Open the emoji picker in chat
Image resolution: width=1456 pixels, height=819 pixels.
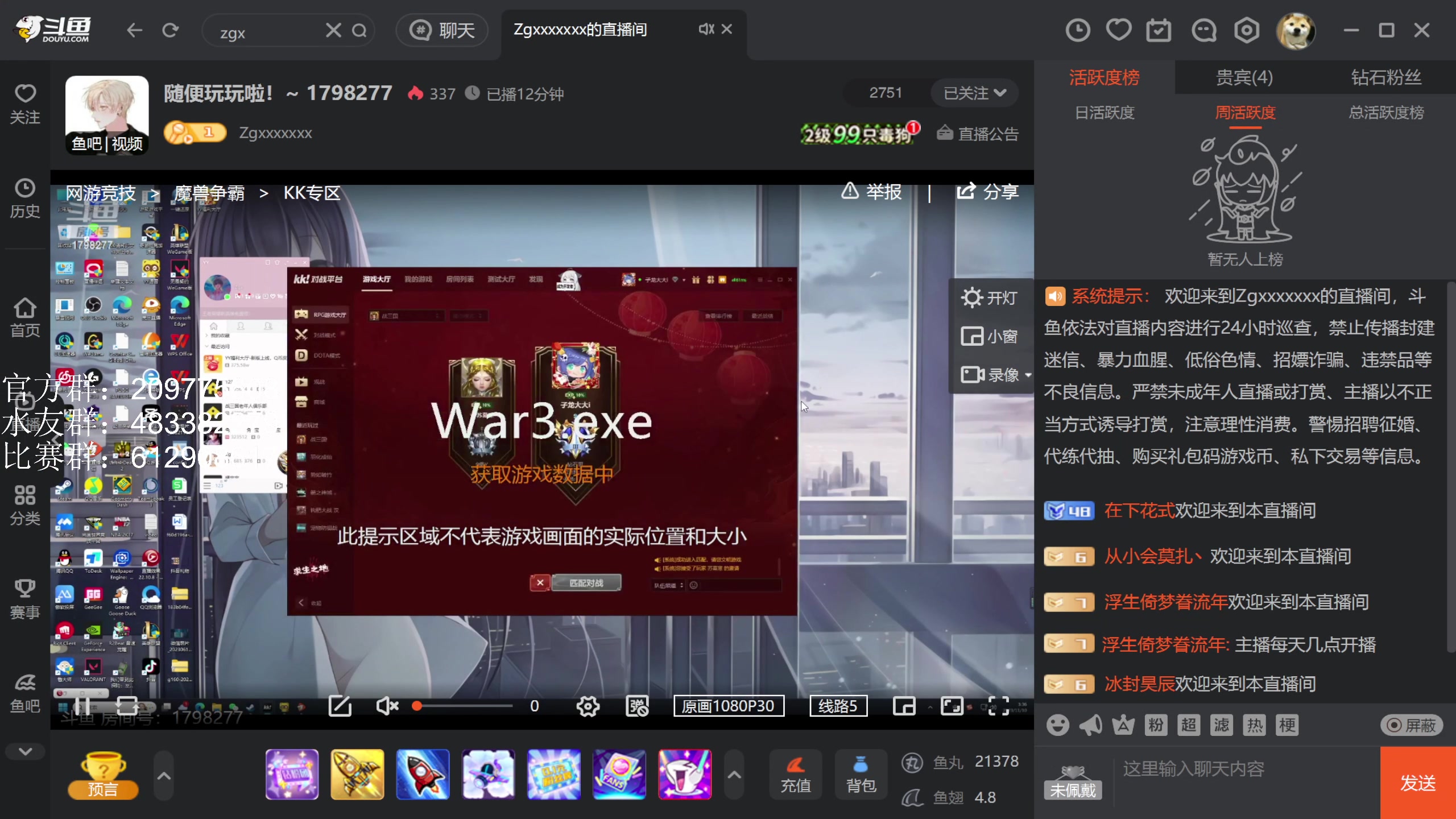pyautogui.click(x=1057, y=725)
